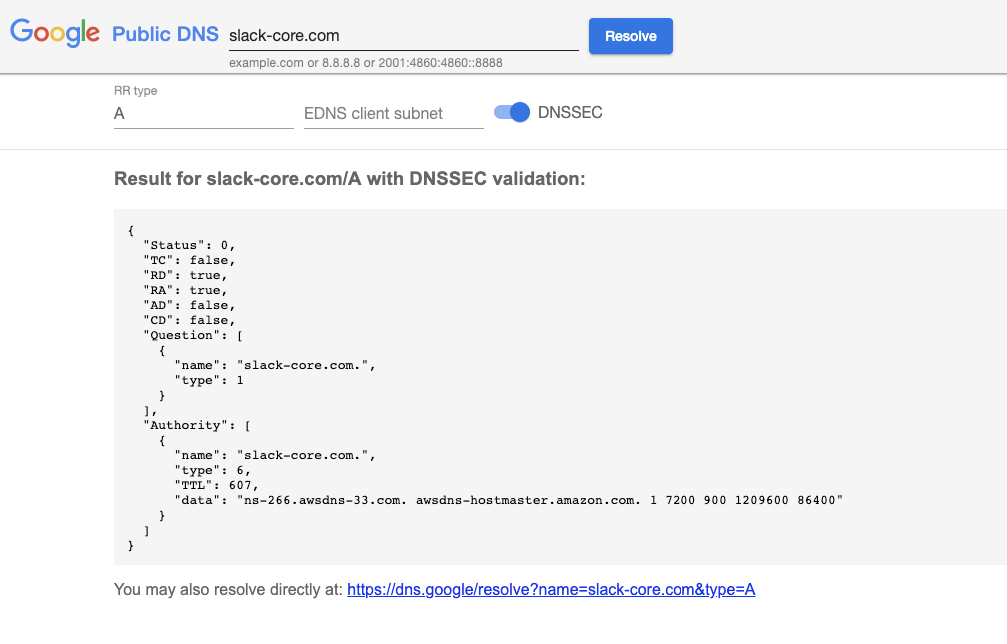Click the "Authority": [ line
Screen dimensions: 1007x644
click(197, 425)
